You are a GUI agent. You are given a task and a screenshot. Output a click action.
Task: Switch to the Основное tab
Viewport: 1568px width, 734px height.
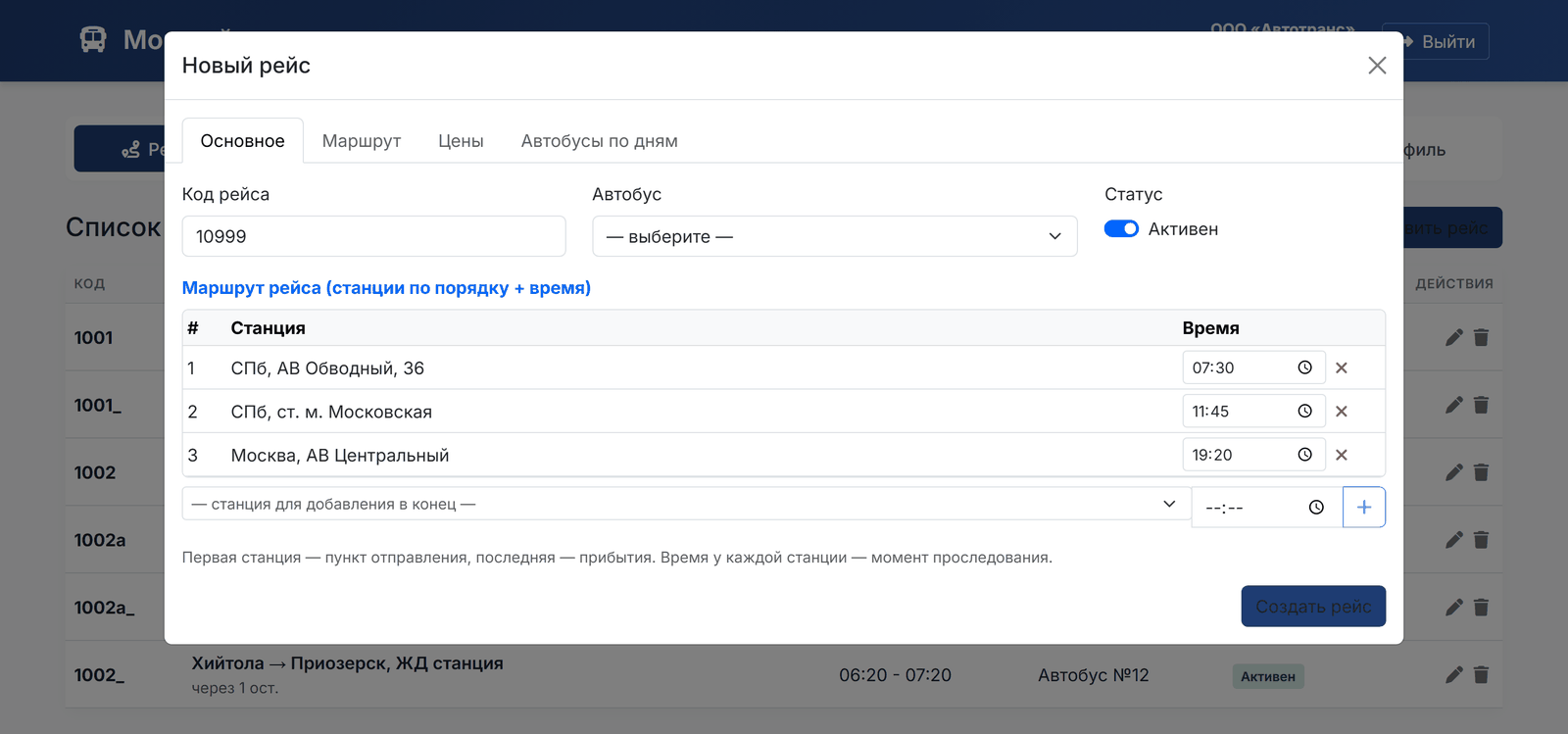(243, 141)
